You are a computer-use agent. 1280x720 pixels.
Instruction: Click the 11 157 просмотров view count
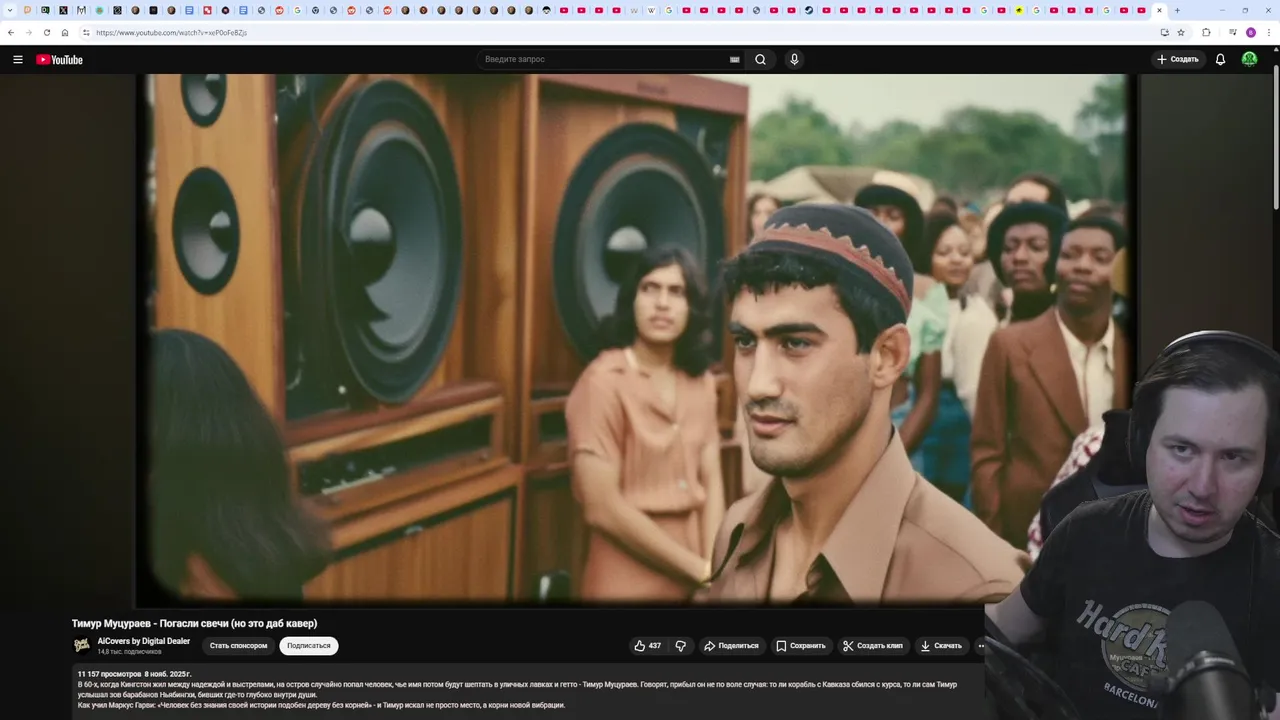(x=109, y=674)
